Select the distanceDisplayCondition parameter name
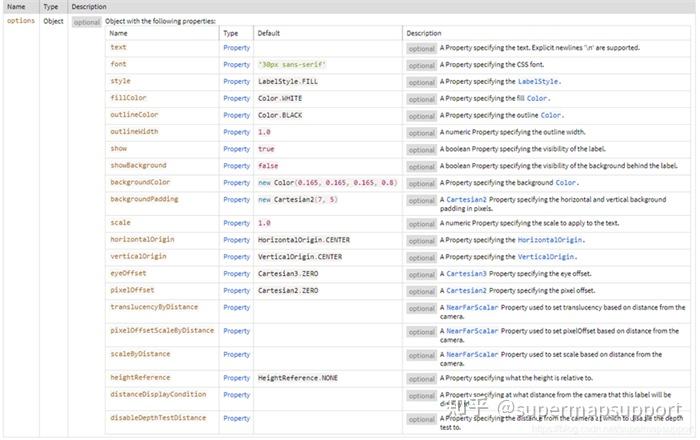The width and height of the screenshot is (700, 440). click(158, 394)
